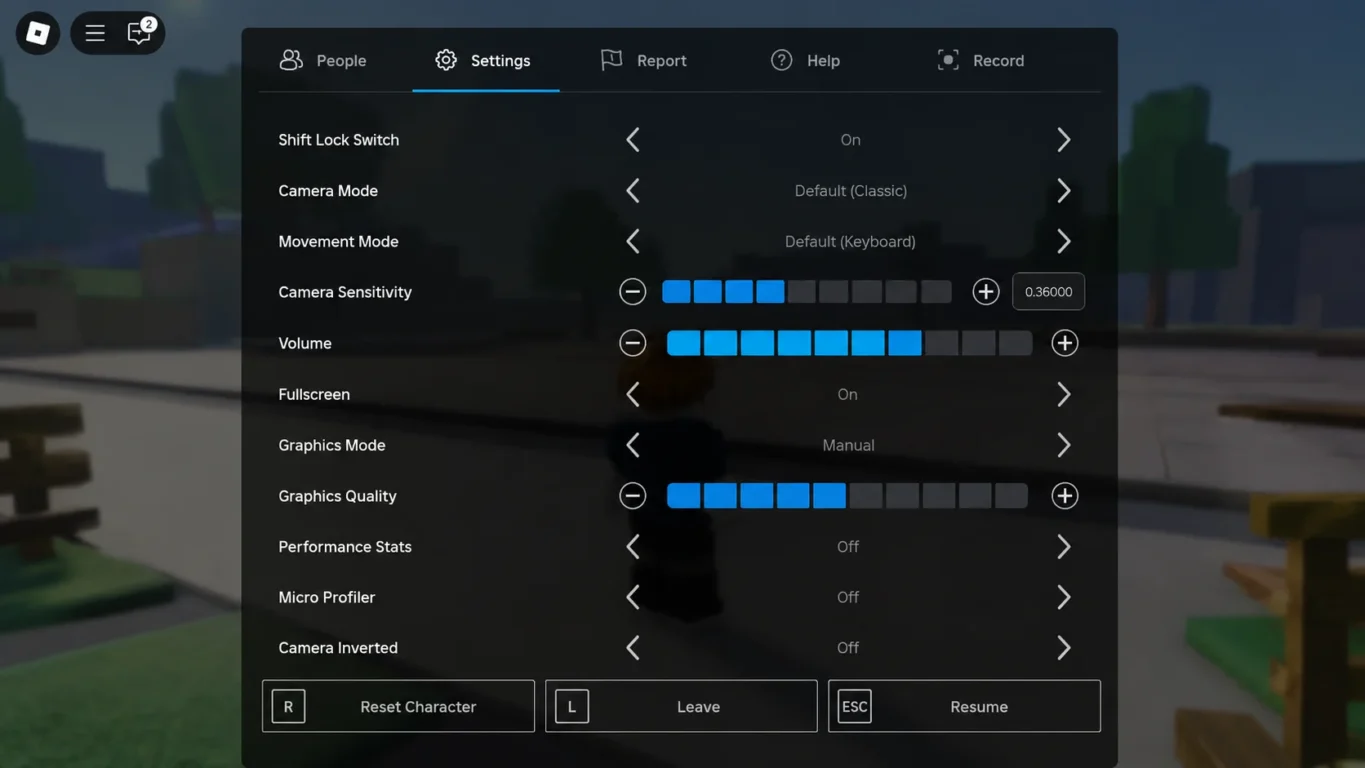Open chat with 2 notifications

(x=139, y=33)
